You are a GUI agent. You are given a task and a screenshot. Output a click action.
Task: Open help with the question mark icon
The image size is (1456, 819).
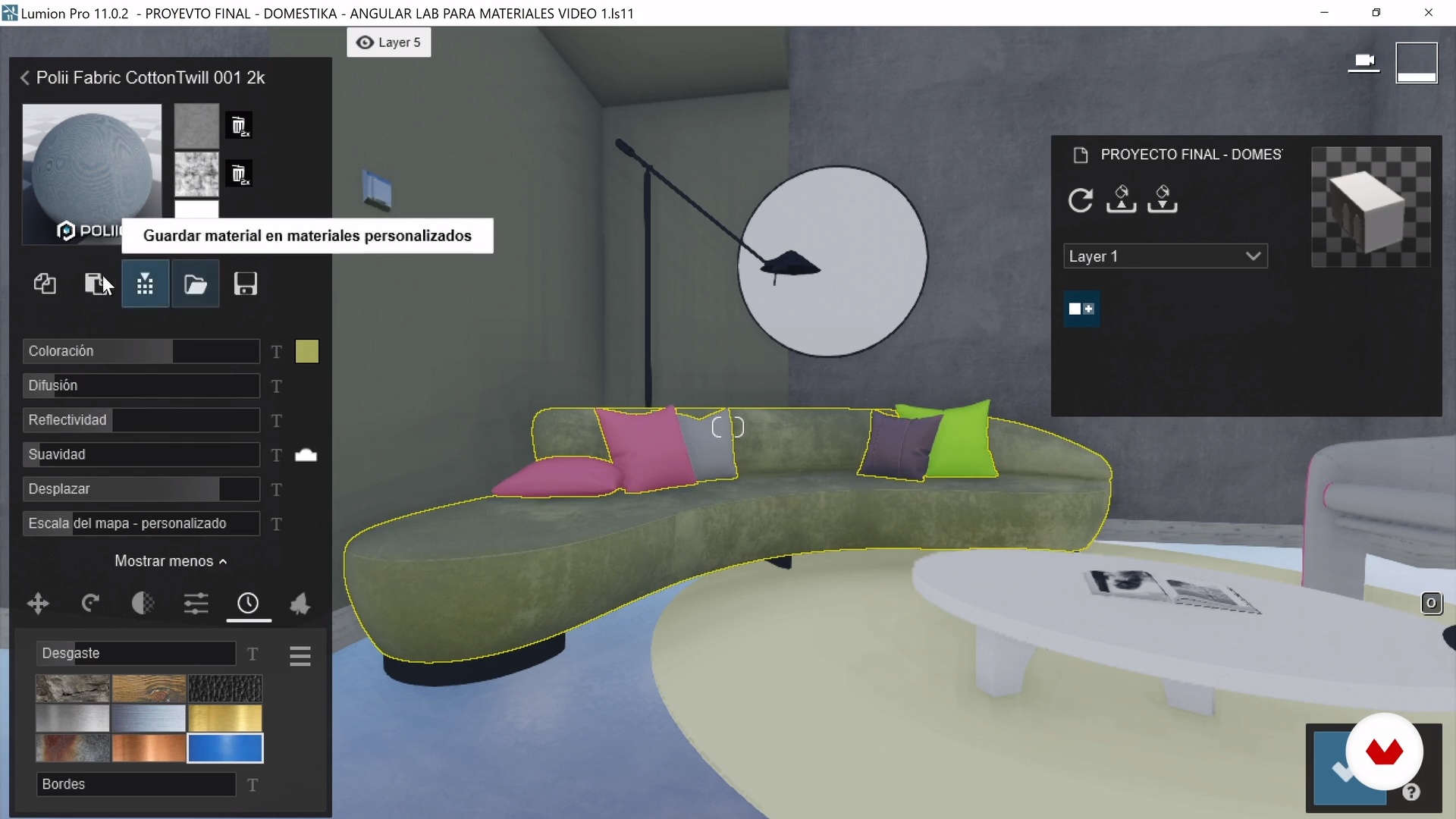(1411, 792)
